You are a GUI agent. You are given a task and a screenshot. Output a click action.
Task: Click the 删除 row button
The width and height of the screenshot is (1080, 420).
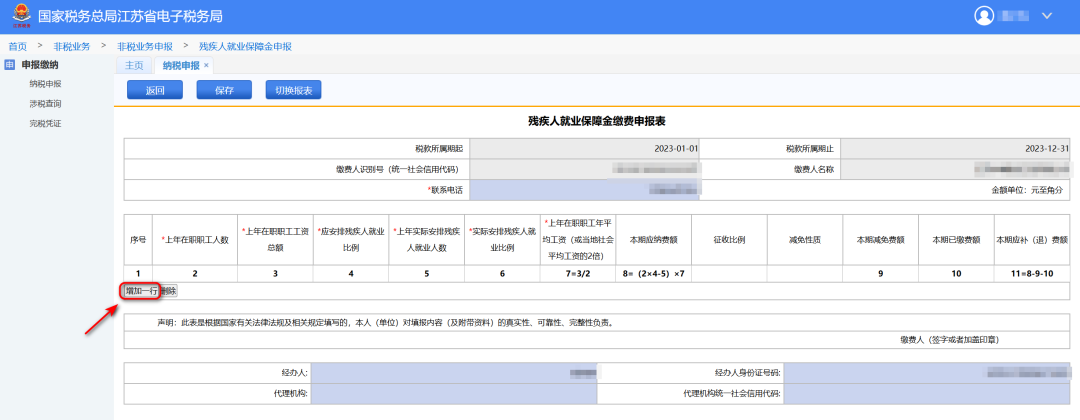(168, 291)
